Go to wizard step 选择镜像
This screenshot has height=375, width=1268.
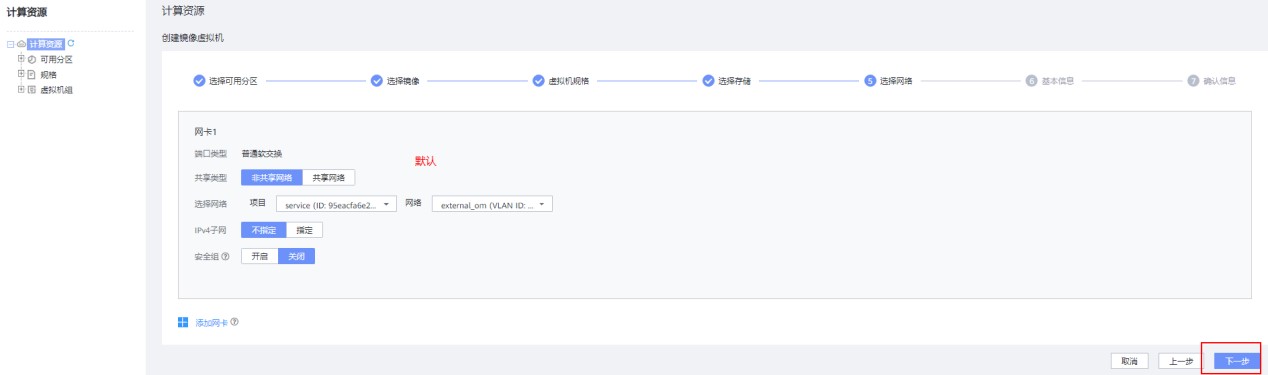(x=403, y=81)
